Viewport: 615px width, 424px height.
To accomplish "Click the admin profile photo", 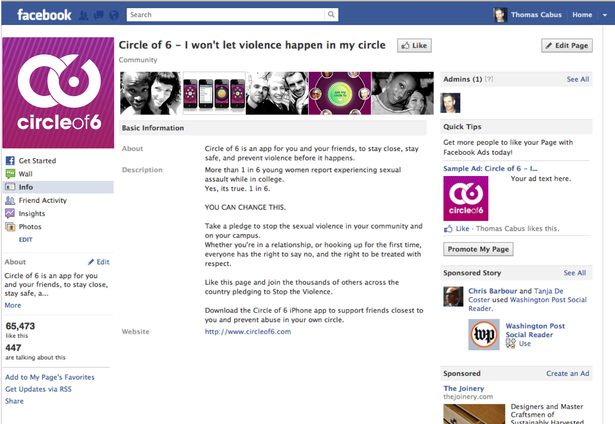I will coord(450,103).
